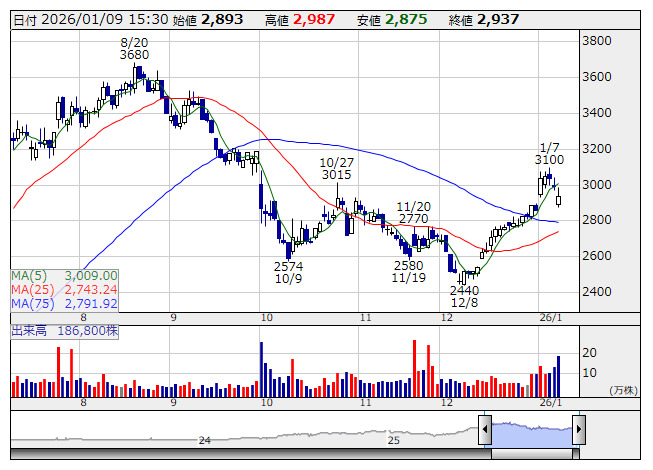
Task: Click the 1/7 high label 3100
Action: pyautogui.click(x=549, y=160)
